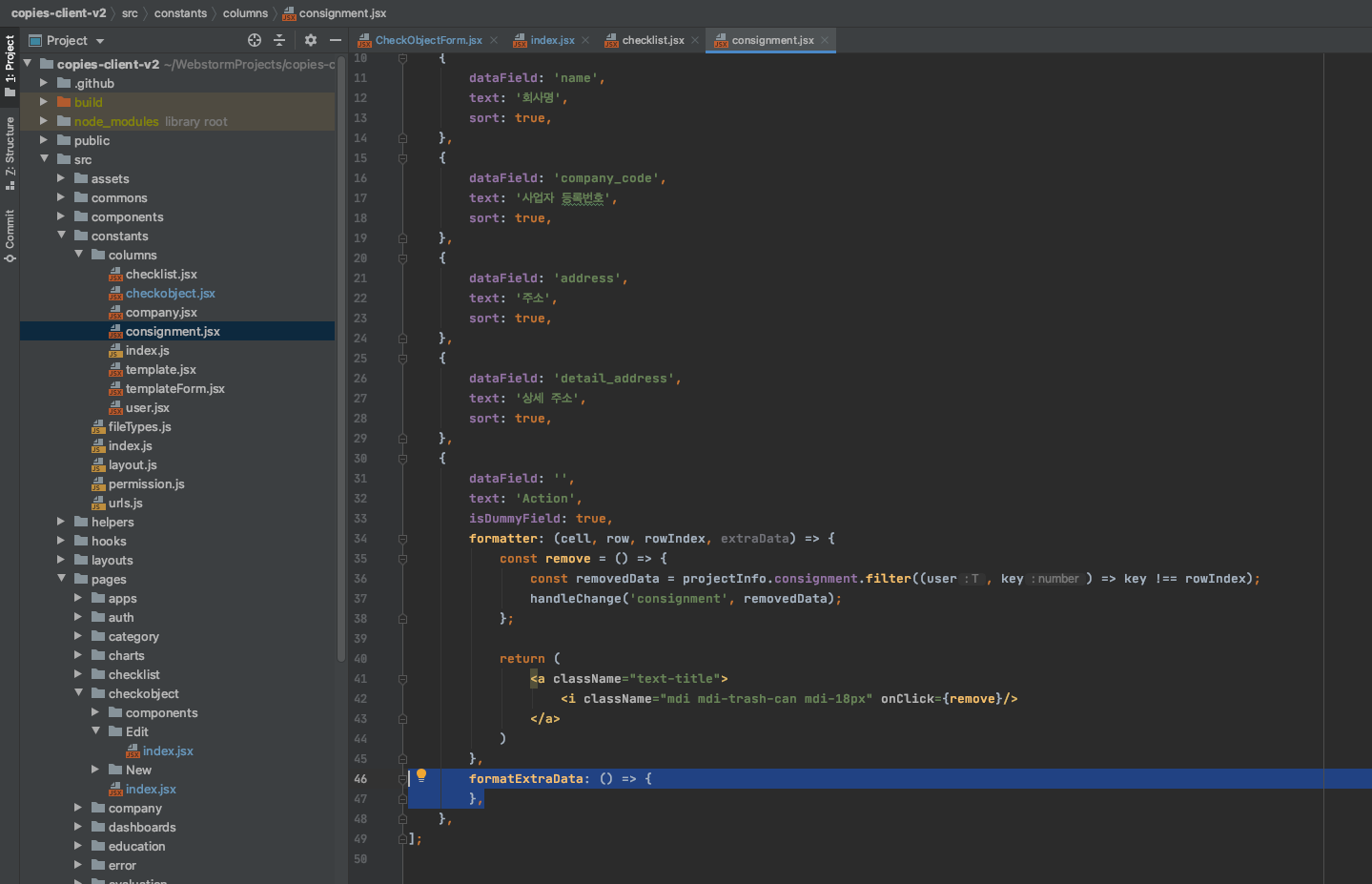The height and width of the screenshot is (884, 1372).
Task: Expand the New folder
Action: pos(95,770)
